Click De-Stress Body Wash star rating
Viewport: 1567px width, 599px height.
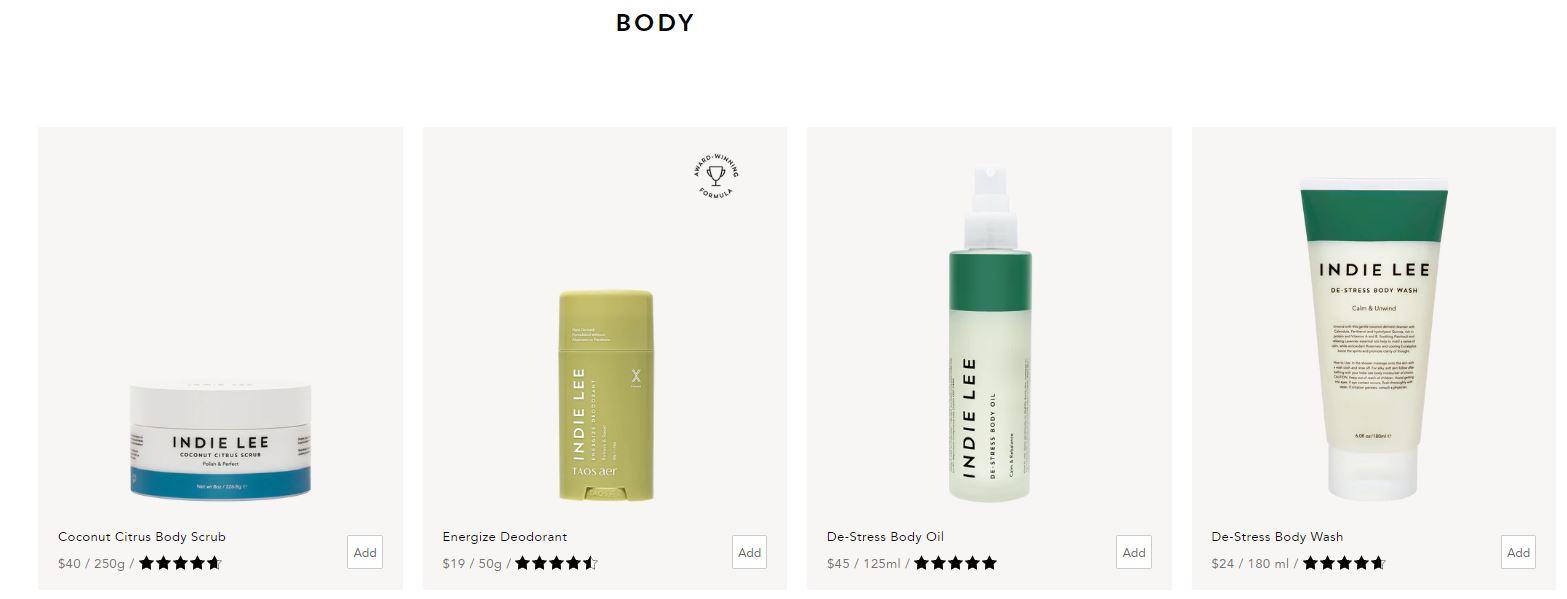pos(1344,563)
